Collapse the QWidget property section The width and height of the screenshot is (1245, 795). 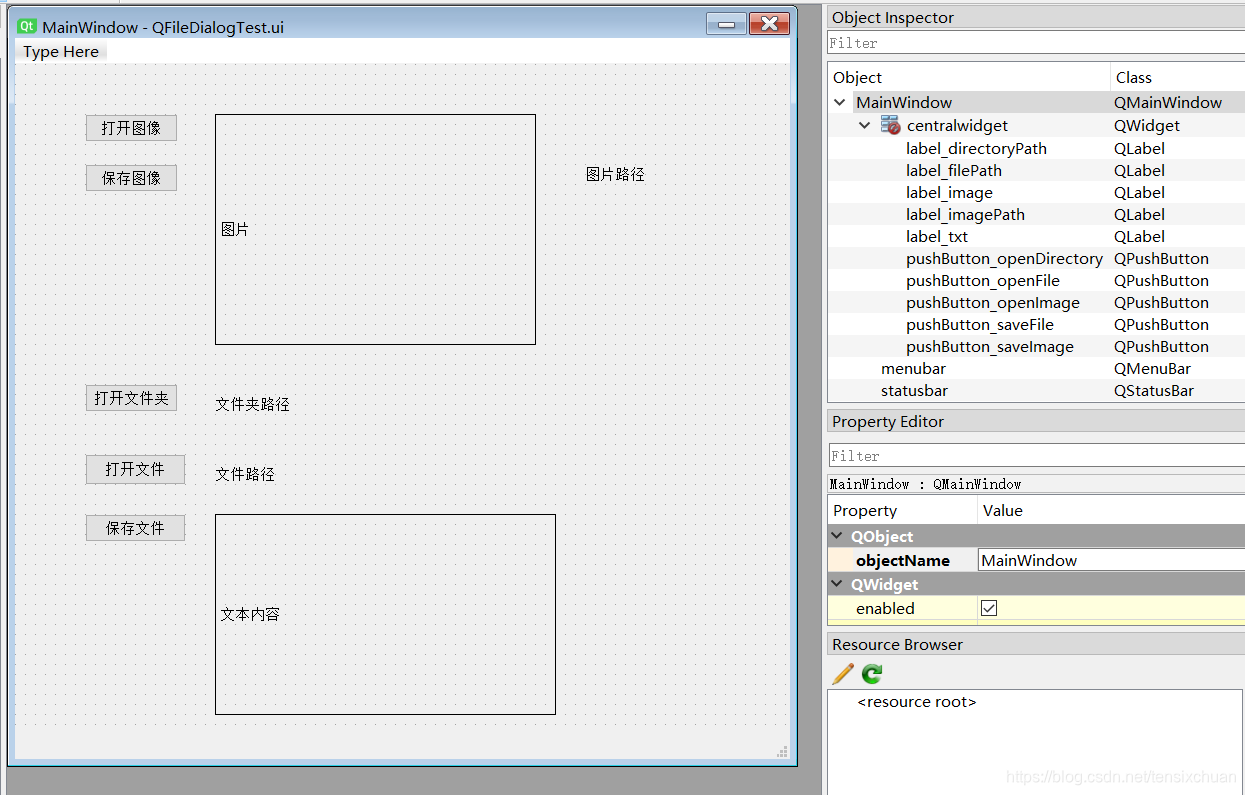pos(836,584)
